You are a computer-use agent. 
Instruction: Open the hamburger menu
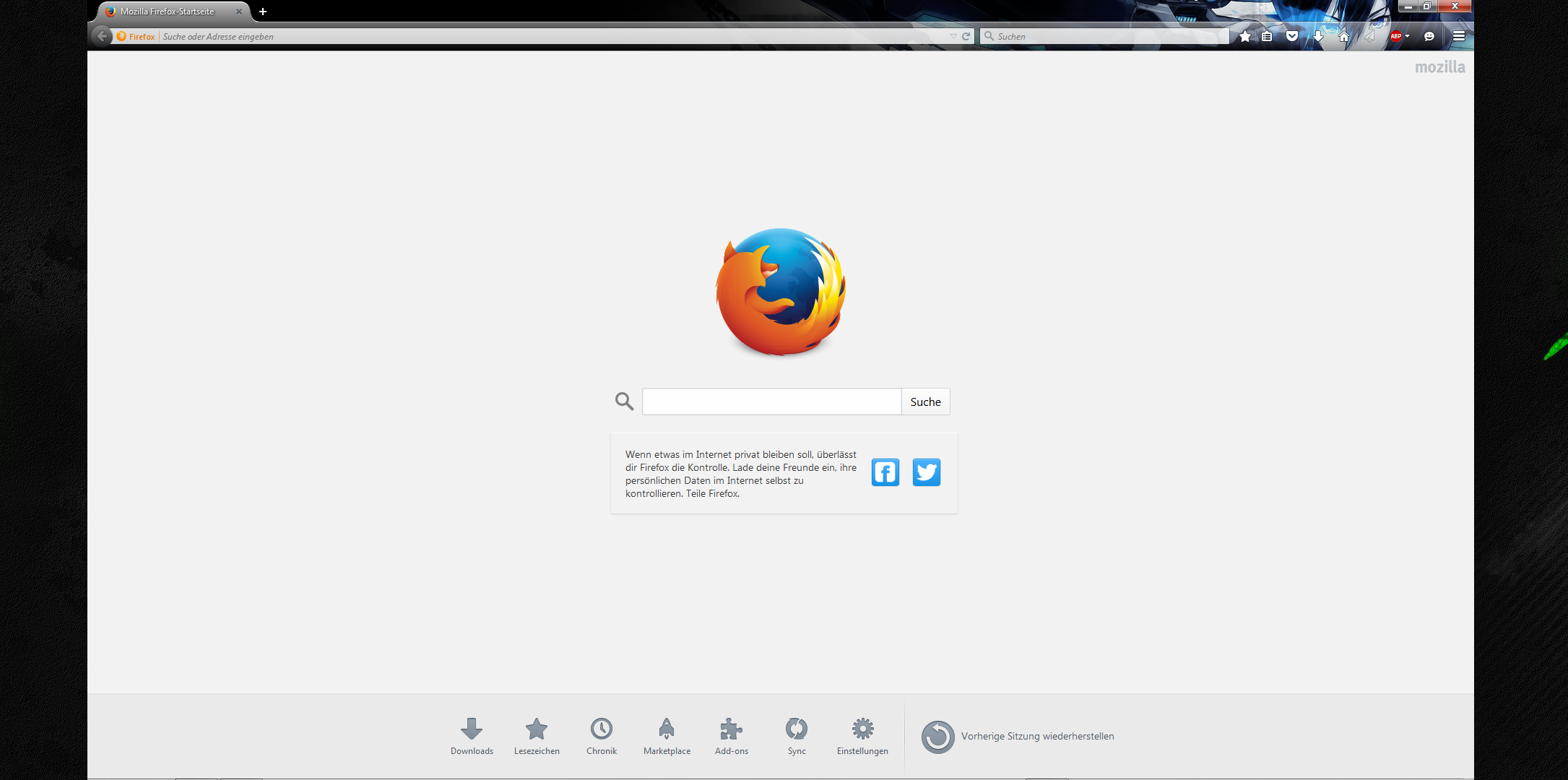tap(1458, 36)
